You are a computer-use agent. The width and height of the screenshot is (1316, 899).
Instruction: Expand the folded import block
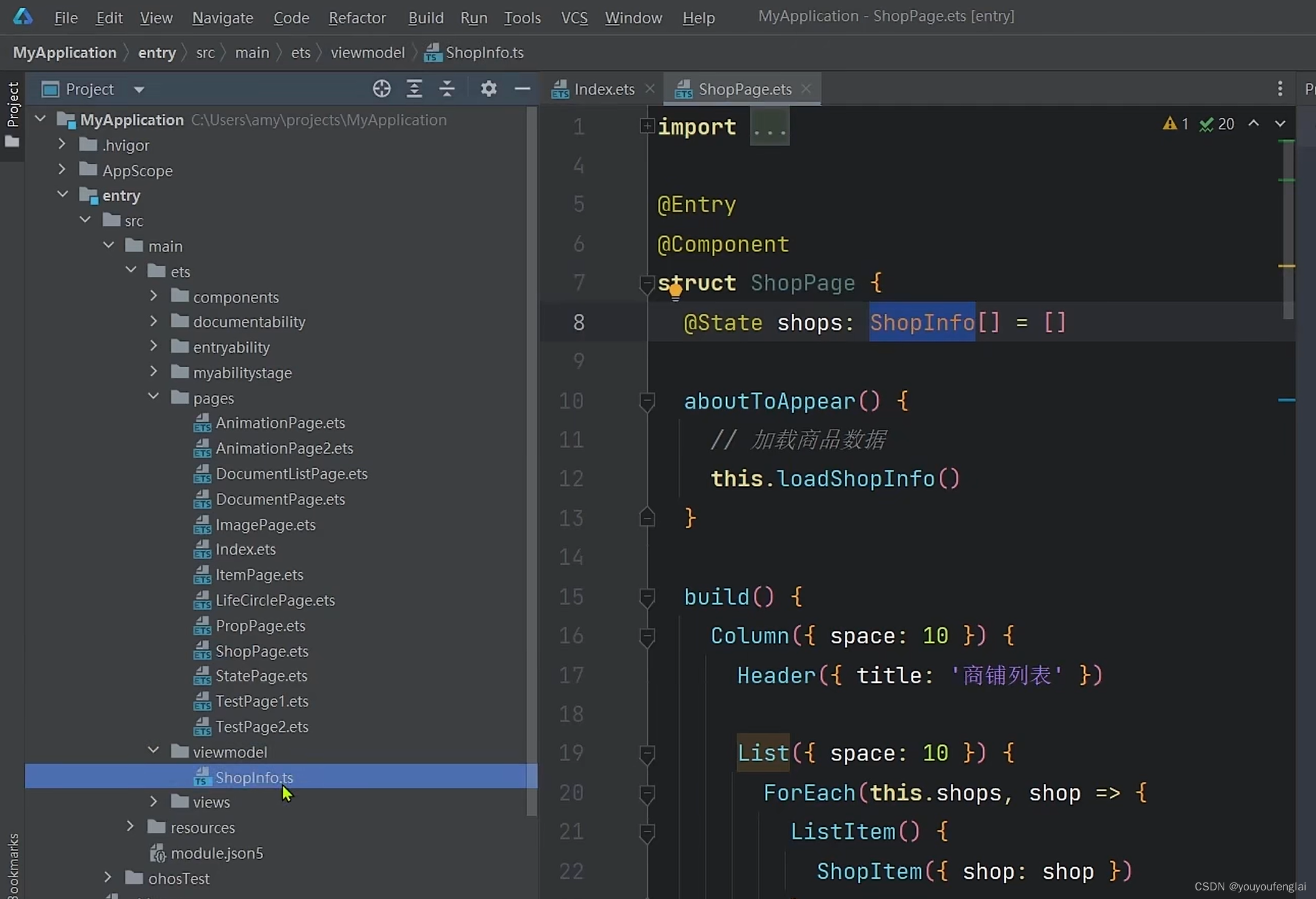(x=647, y=126)
